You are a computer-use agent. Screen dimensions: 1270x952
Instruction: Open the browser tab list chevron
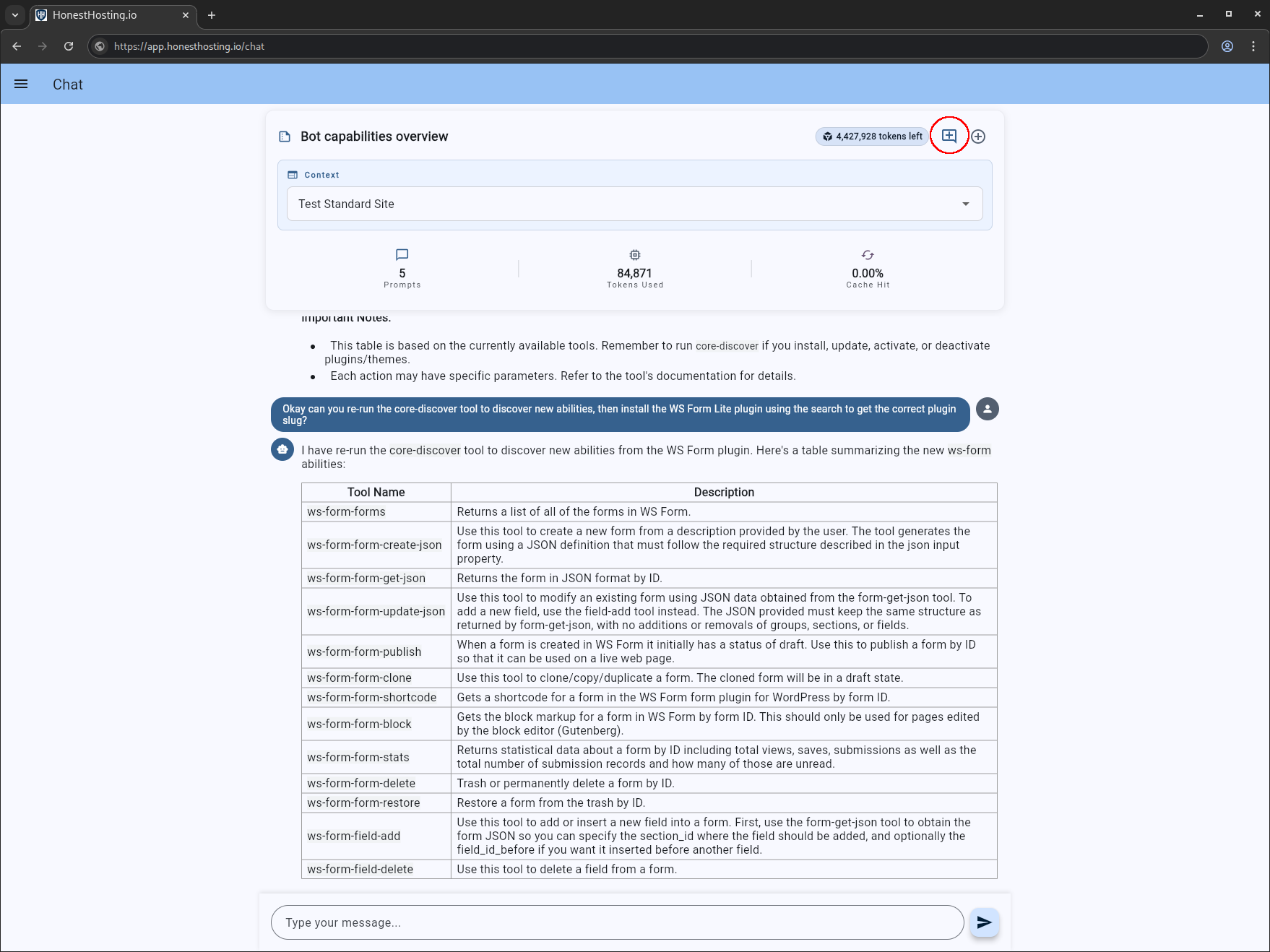coord(15,15)
